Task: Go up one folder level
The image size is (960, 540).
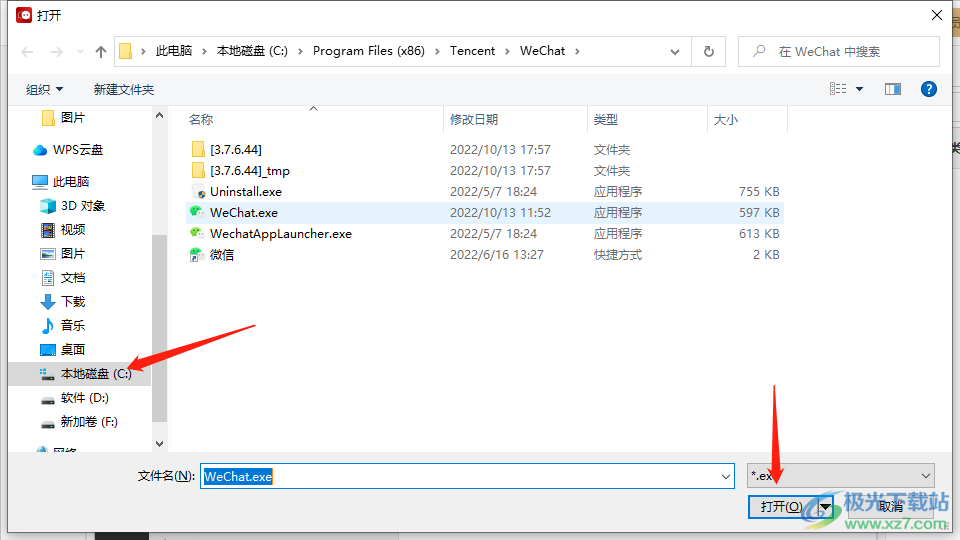Action: (101, 52)
